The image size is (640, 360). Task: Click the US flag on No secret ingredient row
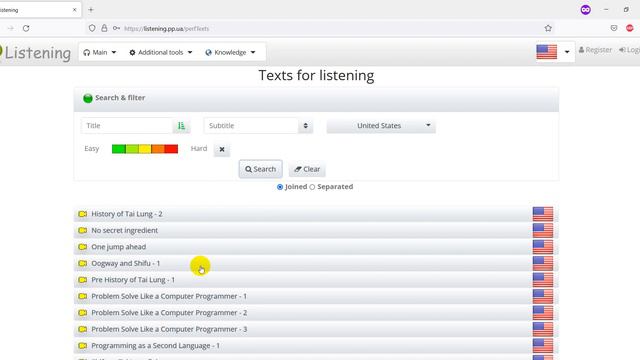pos(543,230)
